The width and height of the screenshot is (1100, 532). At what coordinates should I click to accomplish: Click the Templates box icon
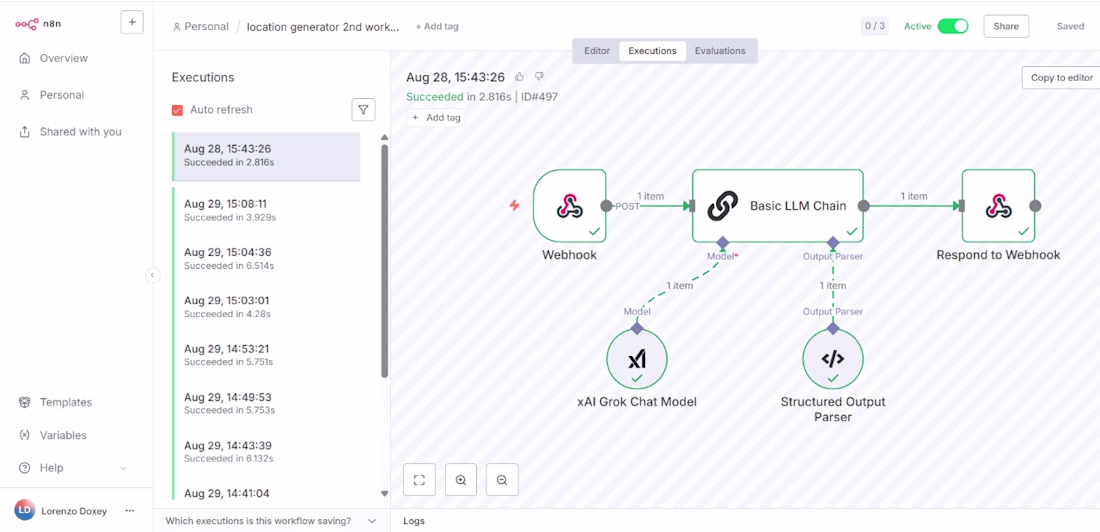pyautogui.click(x=25, y=402)
